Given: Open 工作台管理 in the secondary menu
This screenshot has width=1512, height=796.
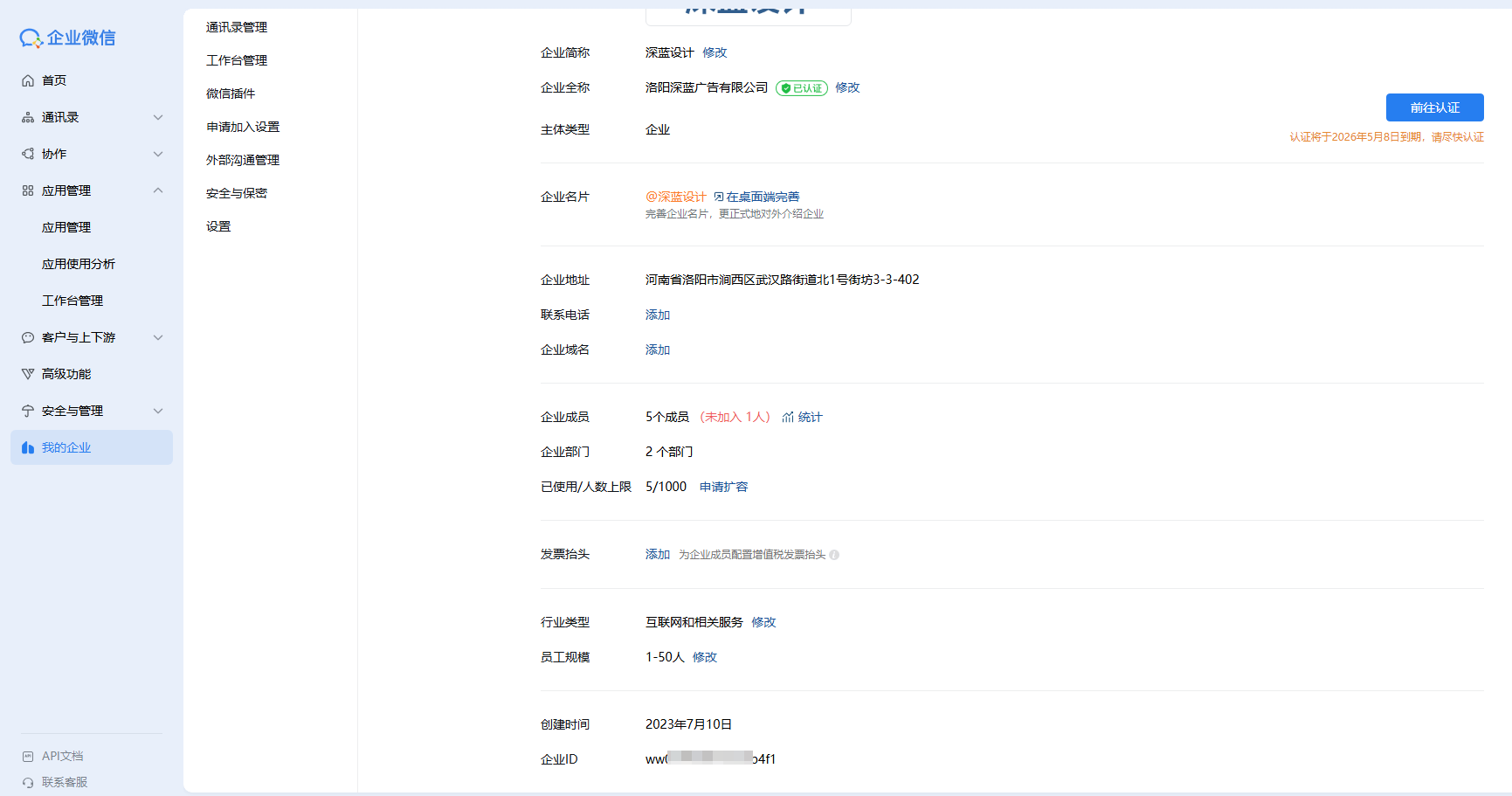Looking at the screenshot, I should [237, 60].
